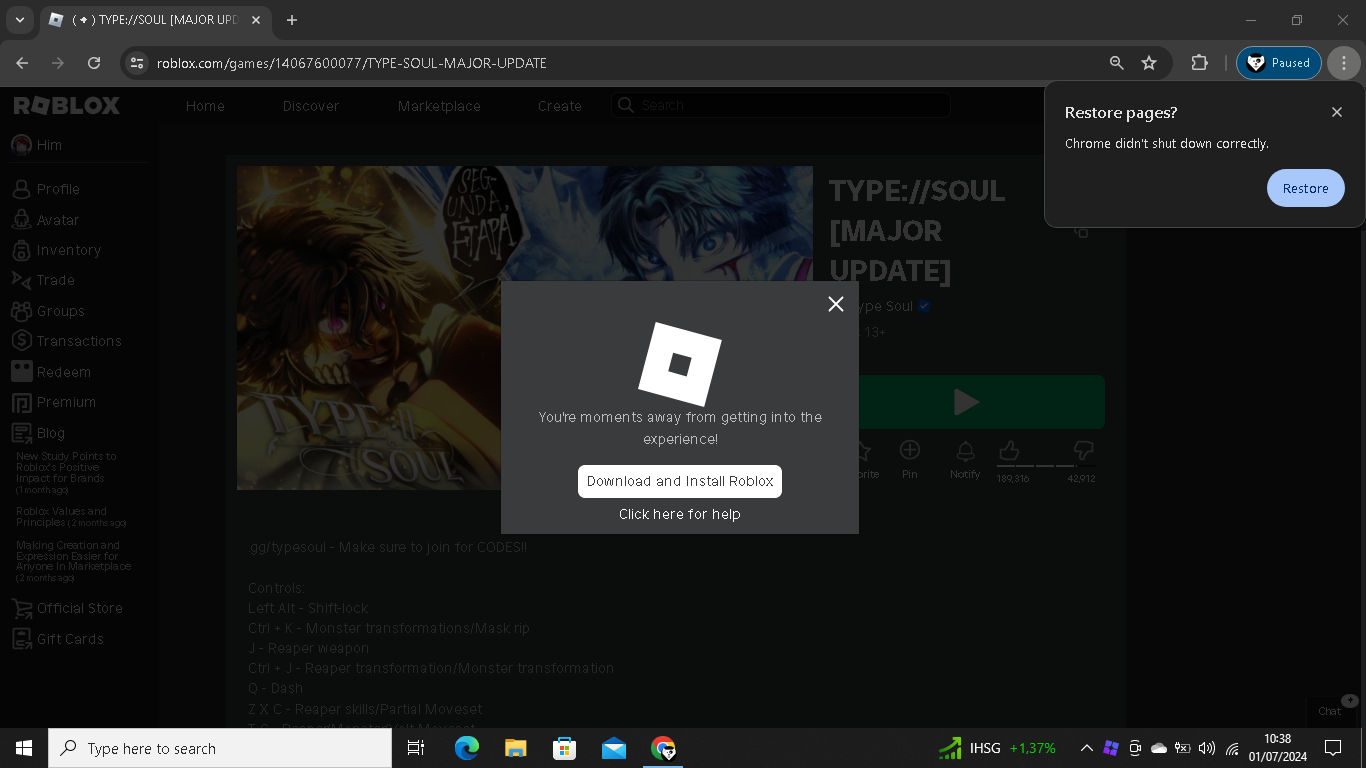Open Chrome Extensions puzzle icon
Image resolution: width=1366 pixels, height=768 pixels.
(1199, 63)
